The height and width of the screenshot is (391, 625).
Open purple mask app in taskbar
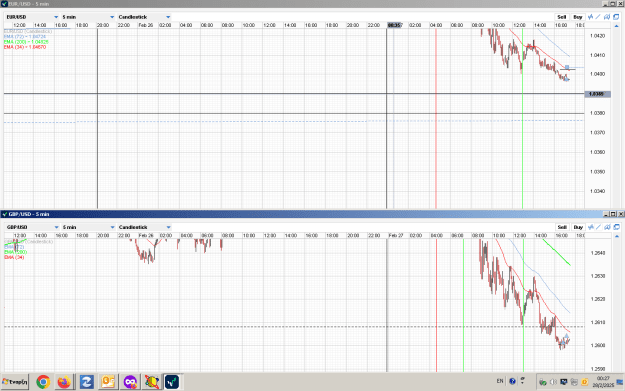130,382
